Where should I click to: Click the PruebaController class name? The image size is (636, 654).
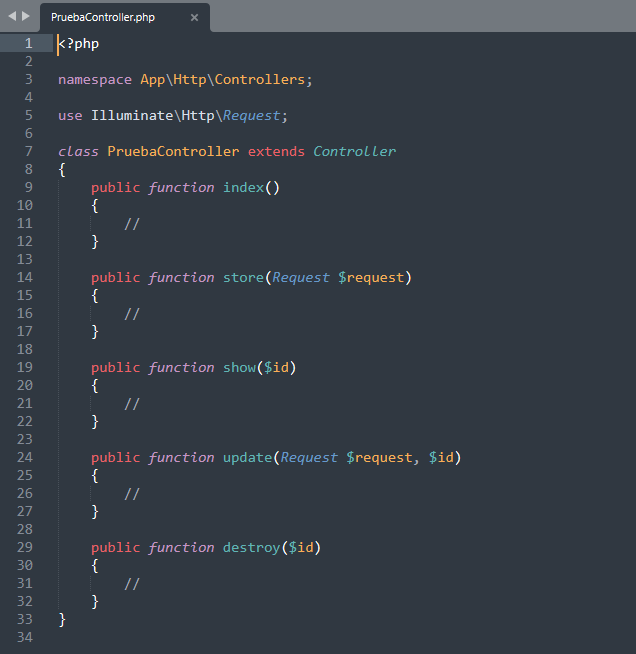tap(173, 151)
